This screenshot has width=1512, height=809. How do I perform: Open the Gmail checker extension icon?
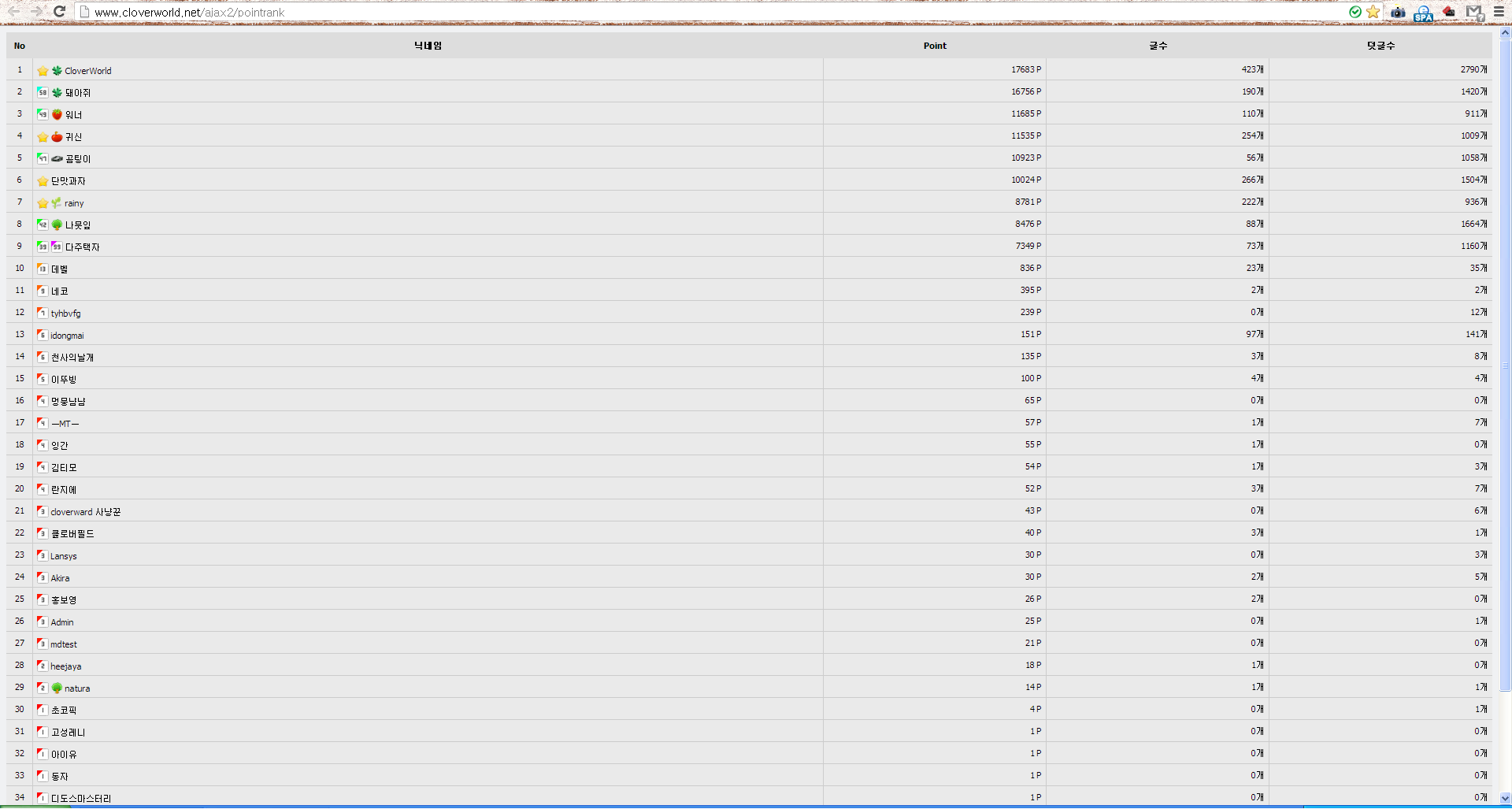click(1474, 12)
